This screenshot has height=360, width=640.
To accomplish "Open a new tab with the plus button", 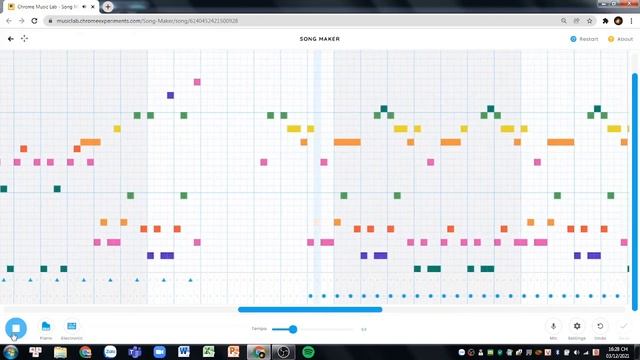I will [x=108, y=7].
